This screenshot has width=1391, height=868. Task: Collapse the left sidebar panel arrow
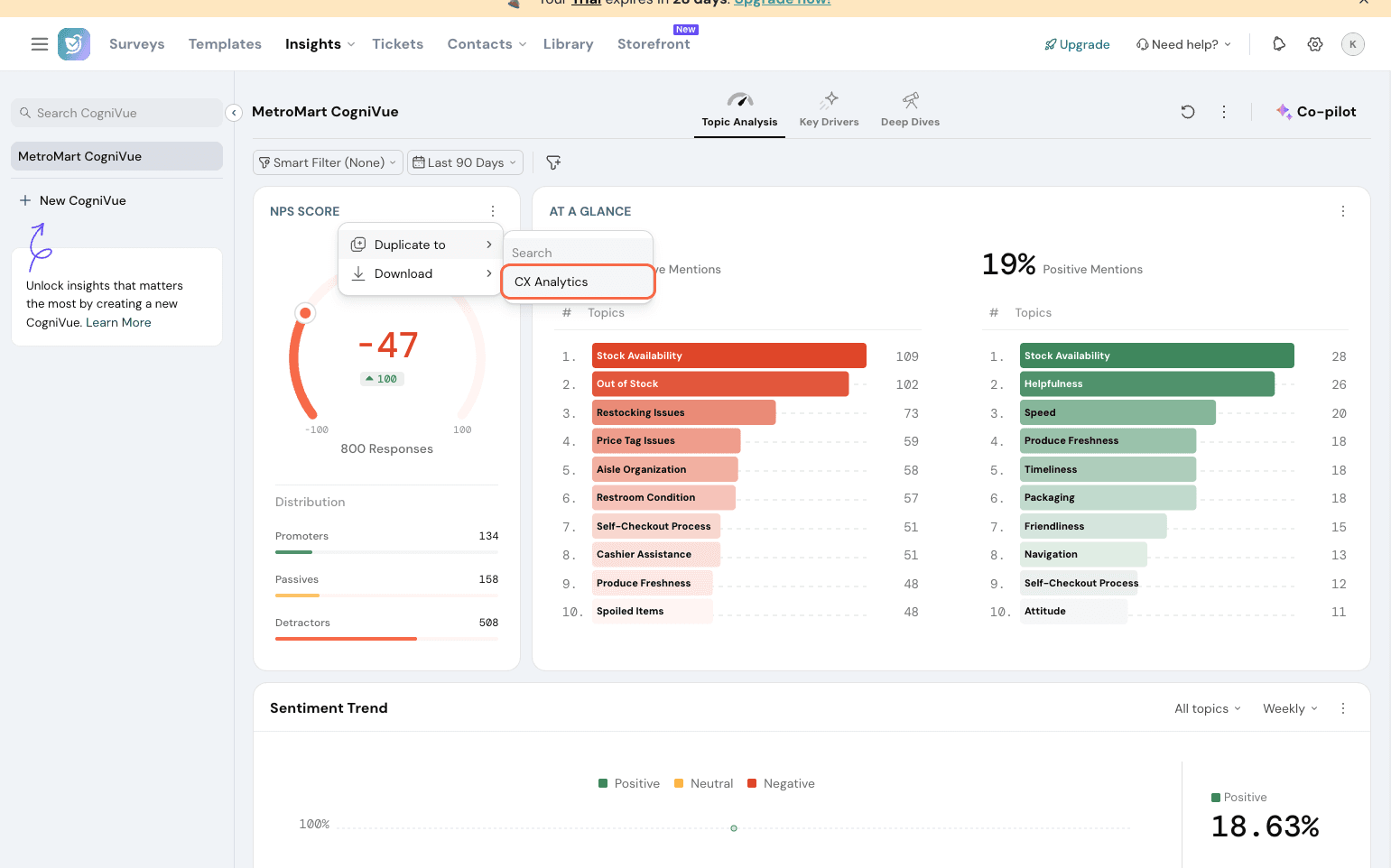(x=234, y=113)
